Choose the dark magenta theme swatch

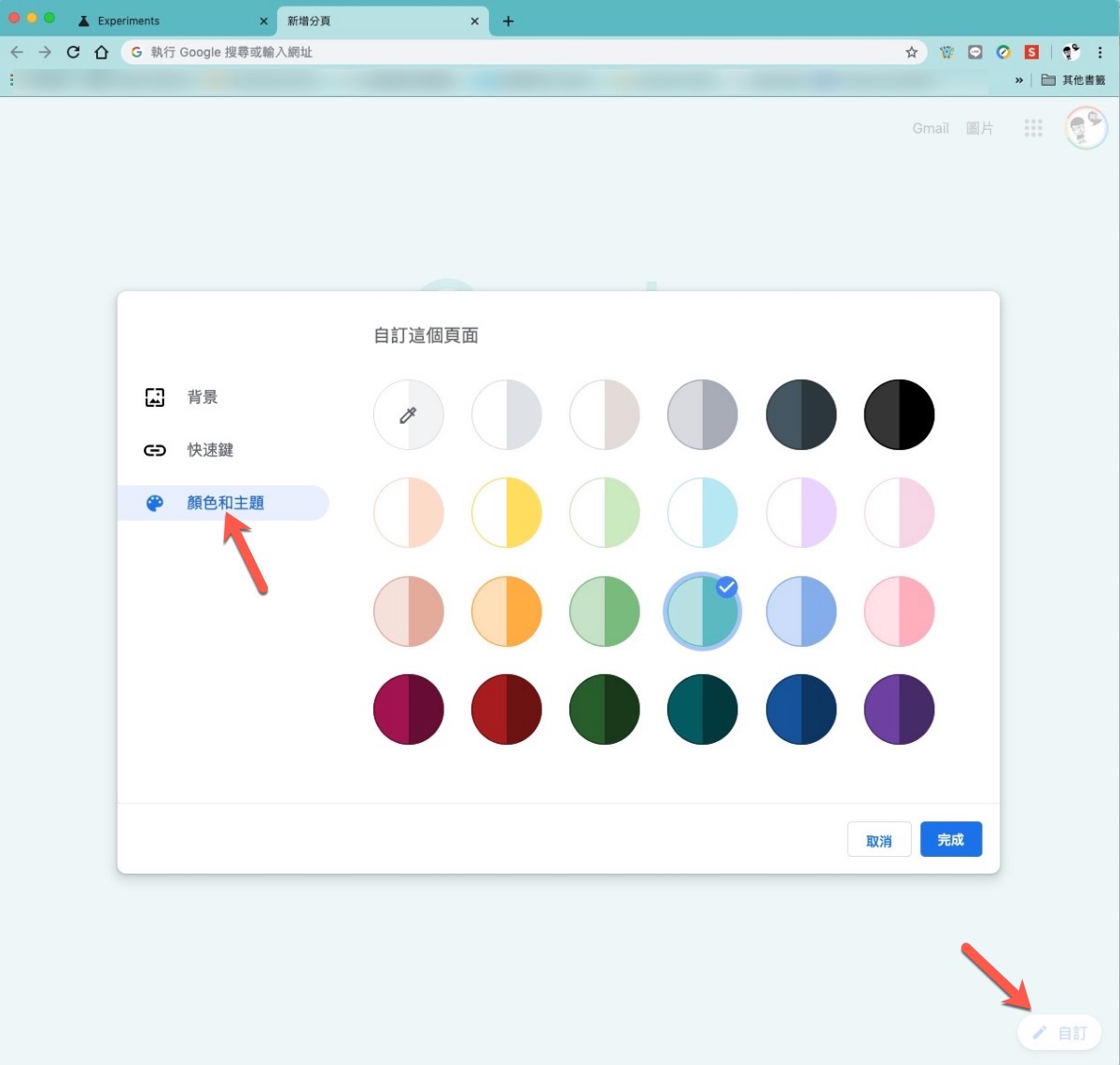coord(409,709)
